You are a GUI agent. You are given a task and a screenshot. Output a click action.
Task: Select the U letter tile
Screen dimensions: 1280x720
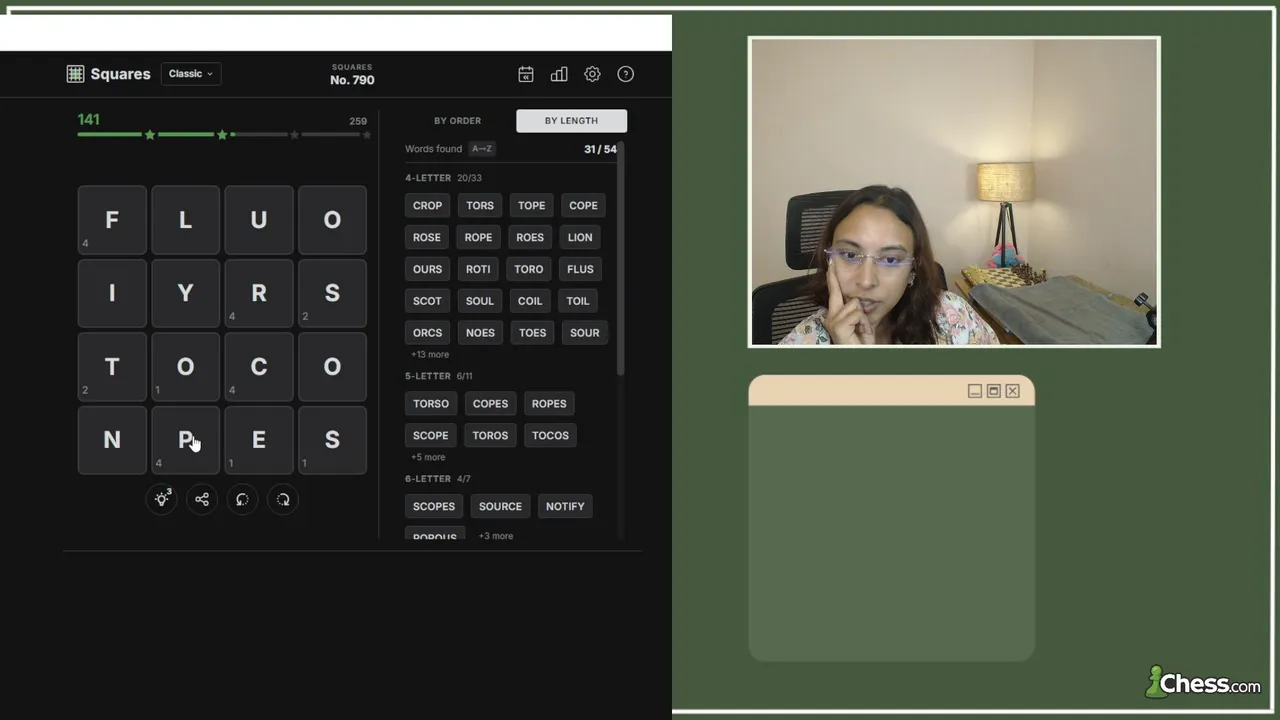point(259,220)
